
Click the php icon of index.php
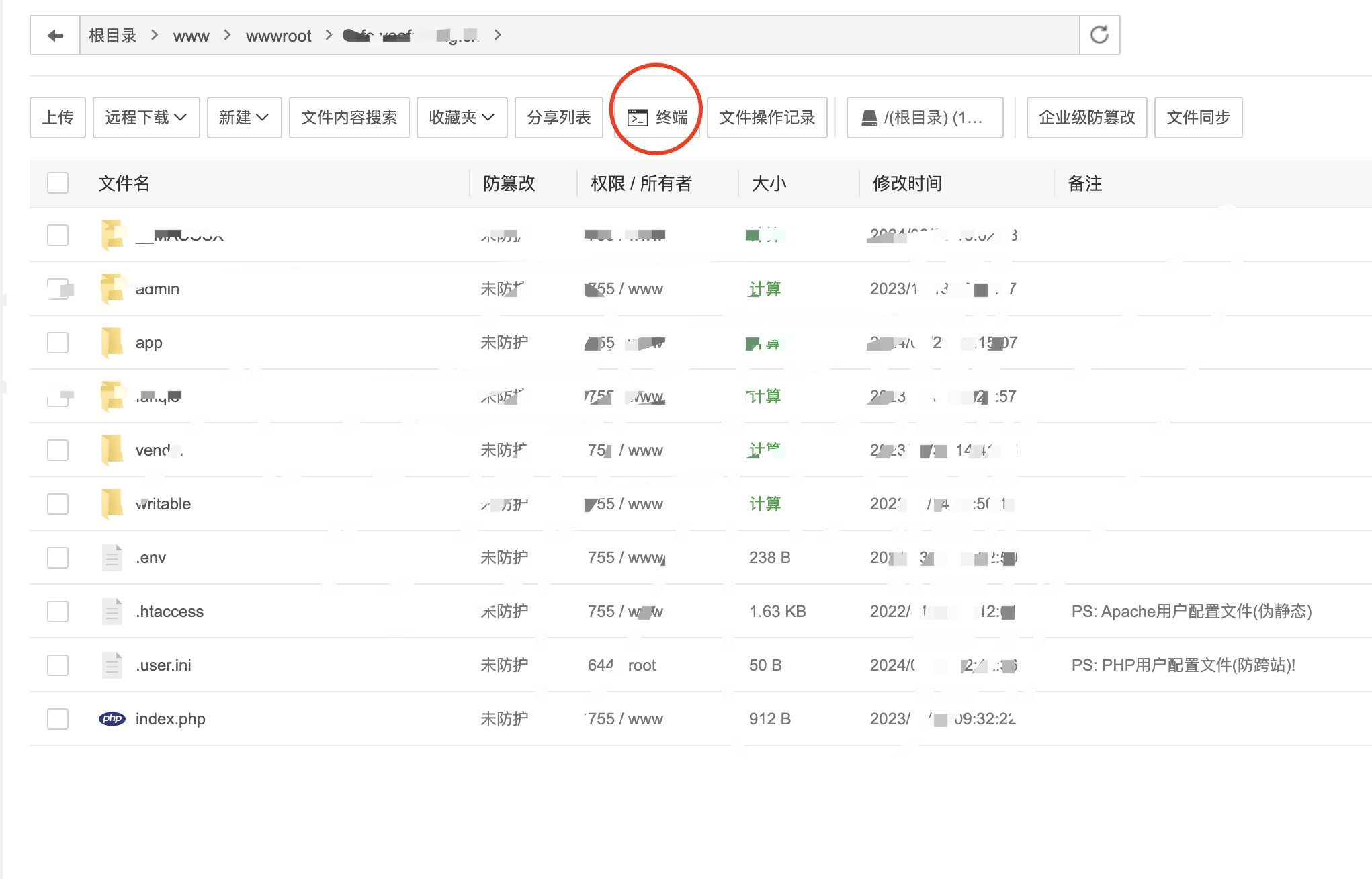tap(112, 719)
